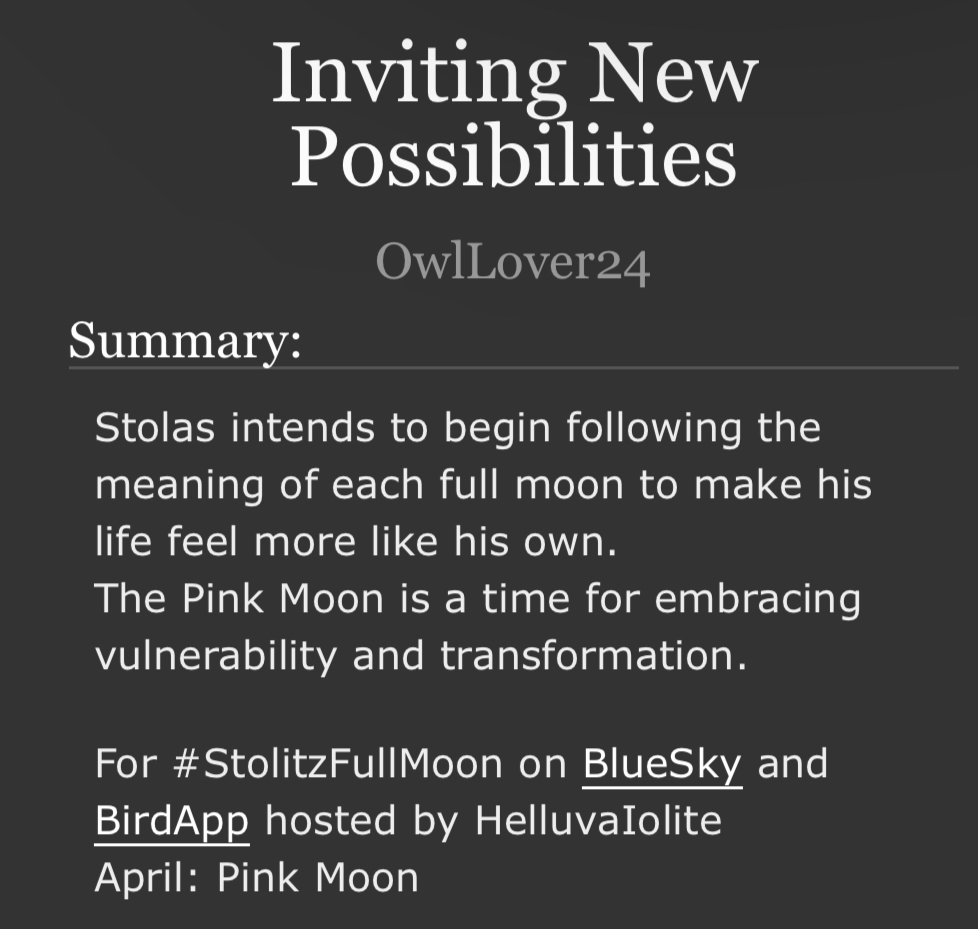This screenshot has height=929, width=978.
Task: Open the BlueSky link
Action: (x=662, y=765)
